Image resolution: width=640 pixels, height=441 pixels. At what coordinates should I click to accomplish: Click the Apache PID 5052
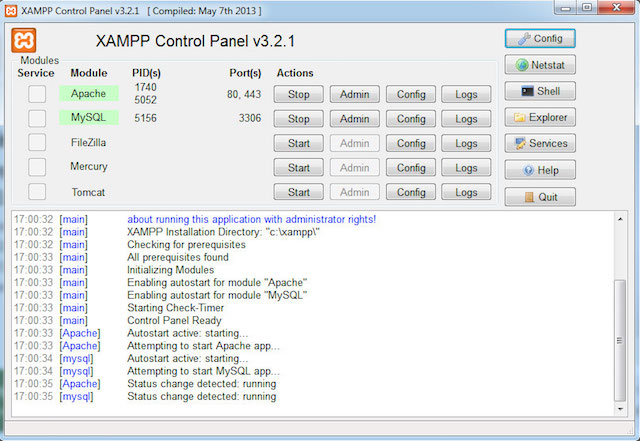(145, 100)
